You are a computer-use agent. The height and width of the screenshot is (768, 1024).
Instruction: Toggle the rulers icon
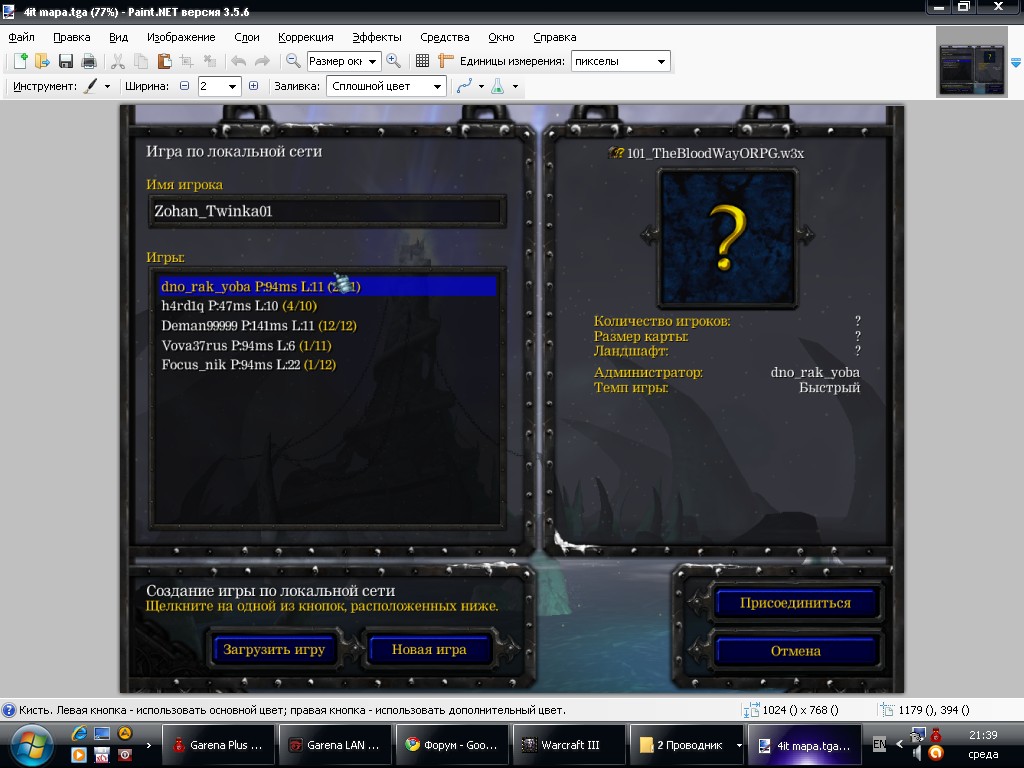445,61
